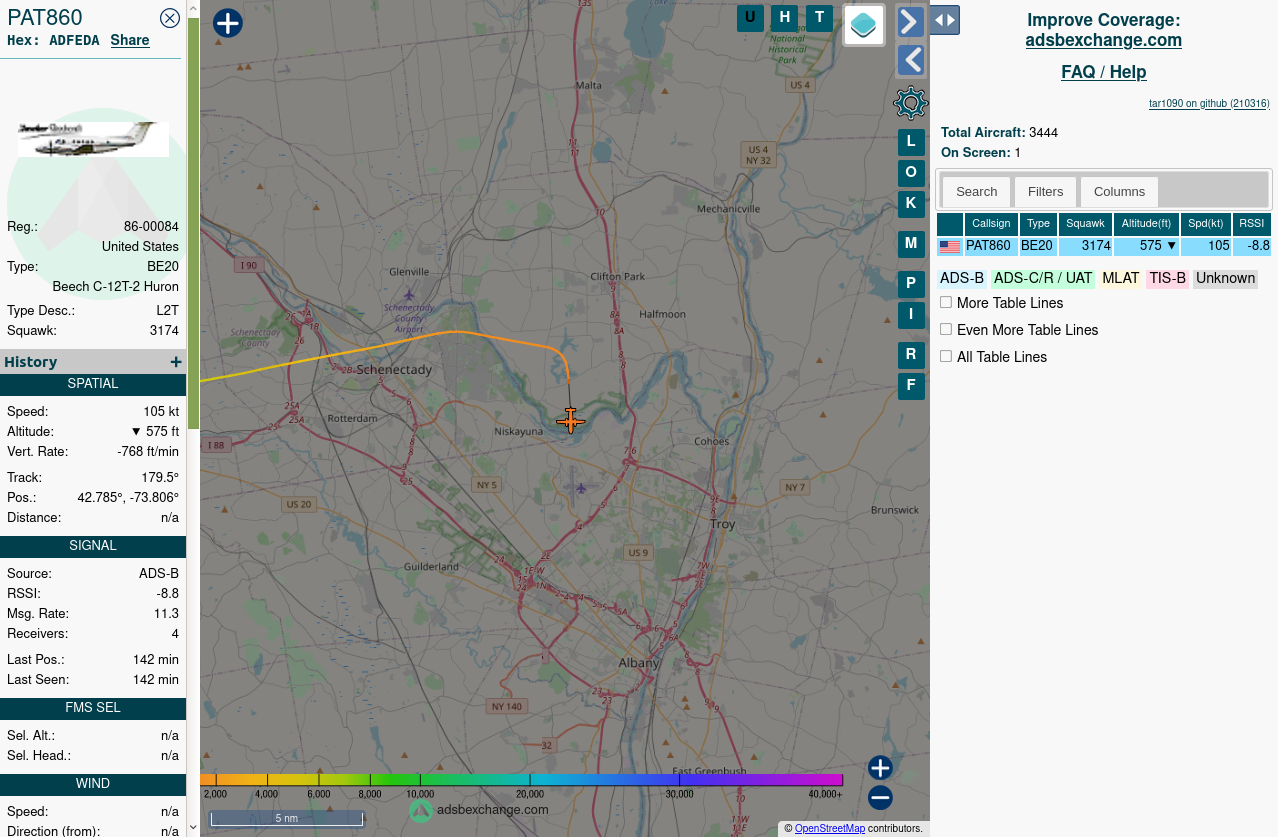
Task: Open the FAQ / Help link
Action: coord(1104,72)
